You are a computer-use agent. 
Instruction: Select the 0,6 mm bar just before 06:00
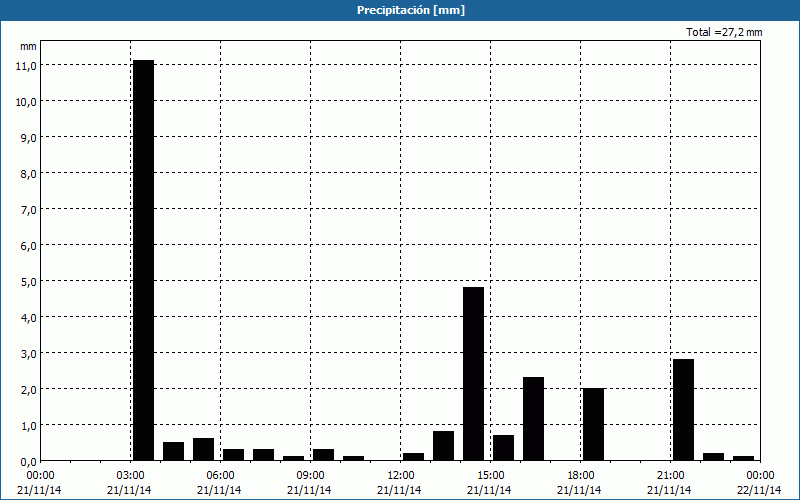pos(204,449)
